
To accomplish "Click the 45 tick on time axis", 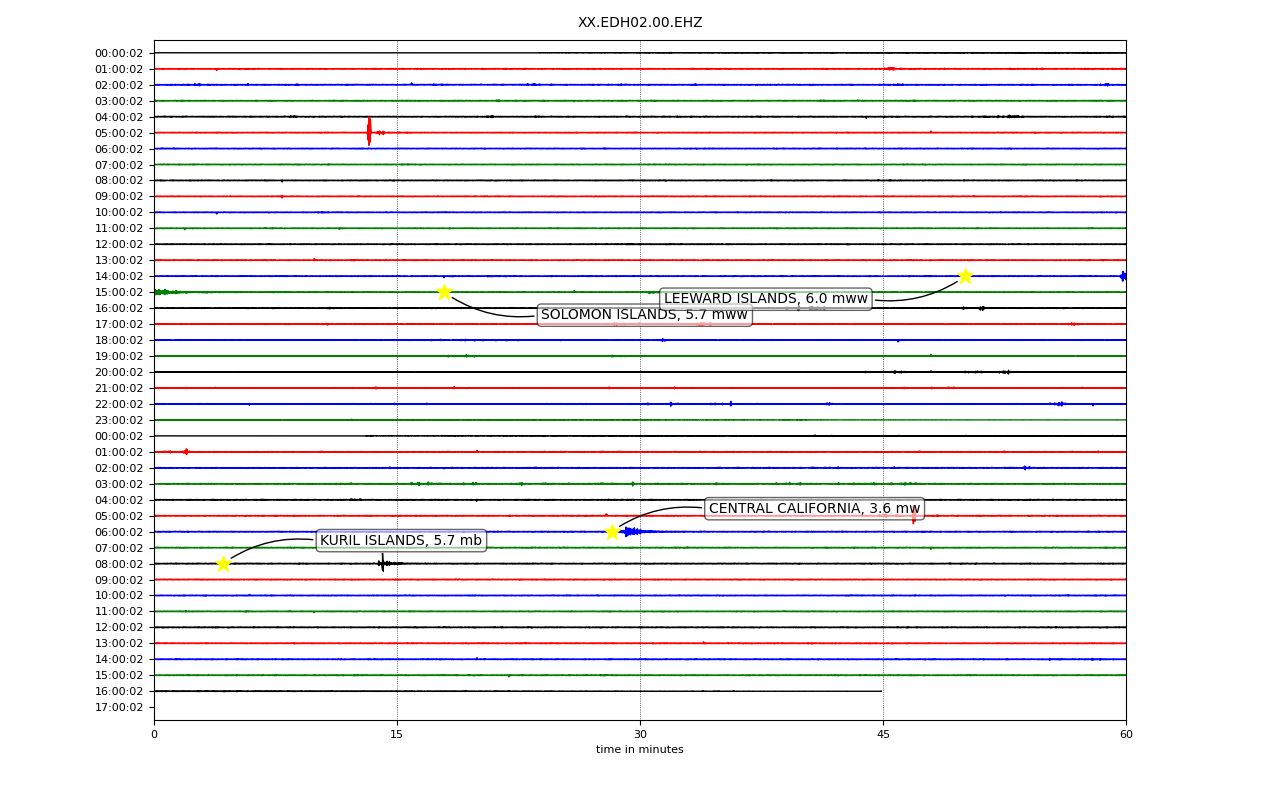I will [883, 735].
